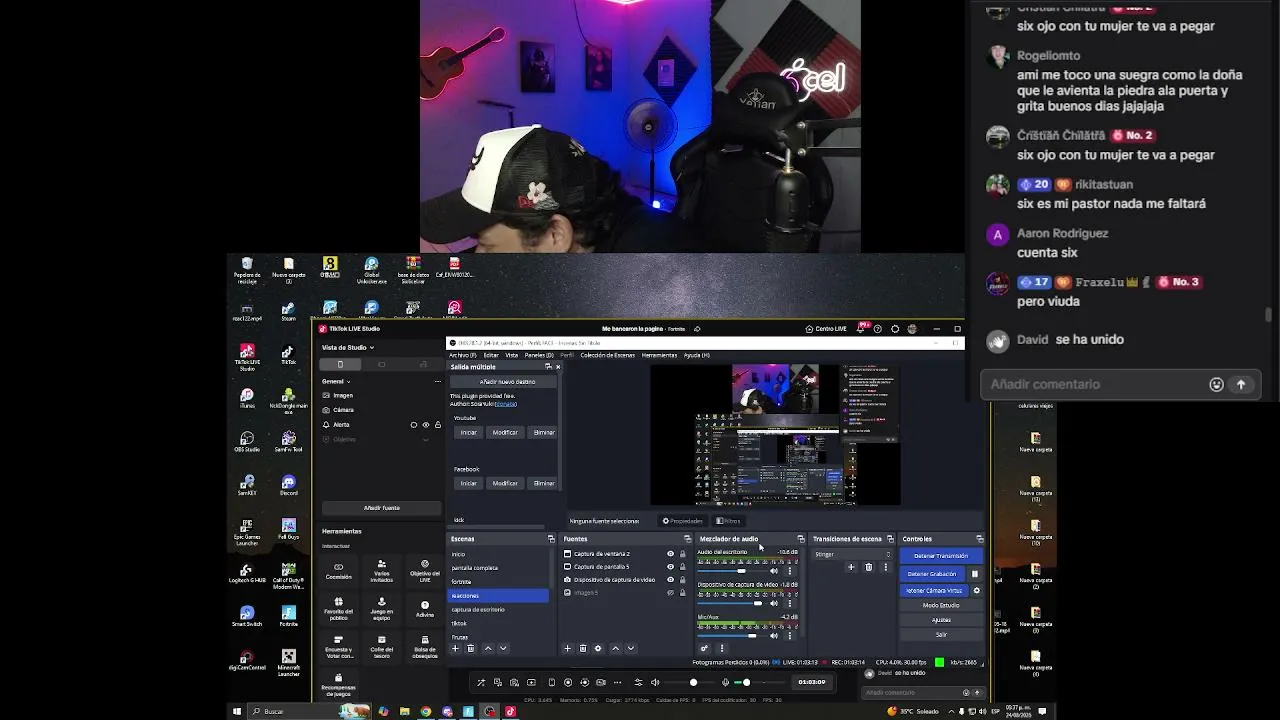
Task: Click the add source plus icon in Fuentes
Action: pos(567,648)
